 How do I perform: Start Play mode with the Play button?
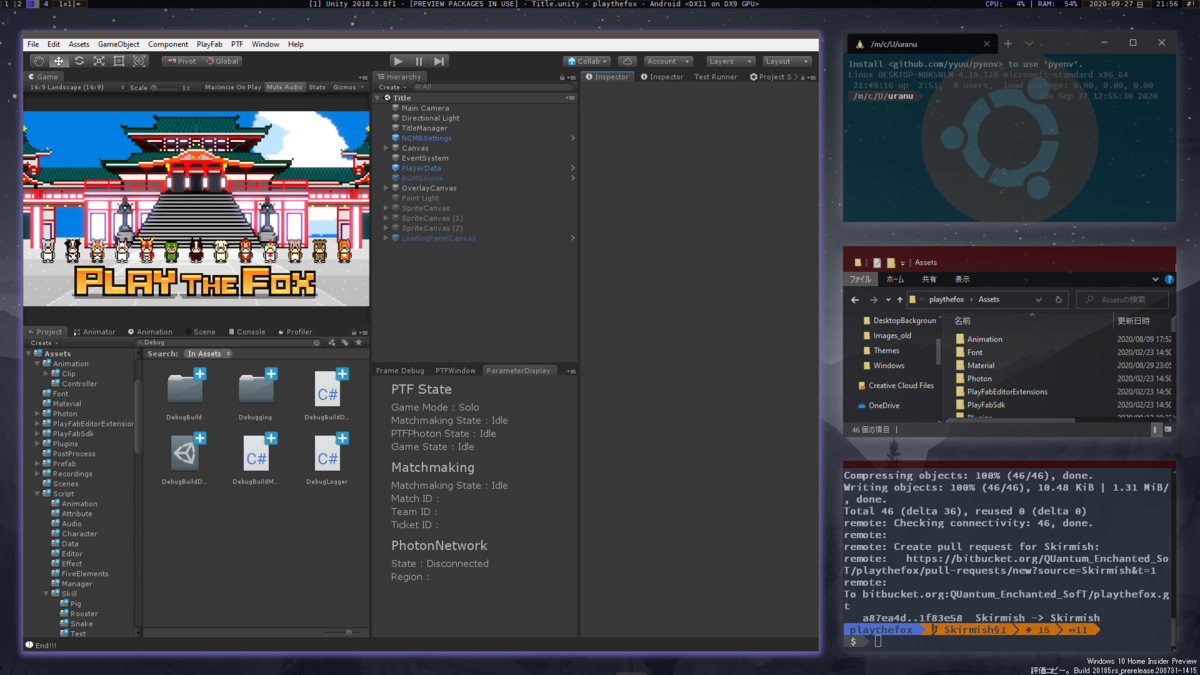pyautogui.click(x=399, y=61)
